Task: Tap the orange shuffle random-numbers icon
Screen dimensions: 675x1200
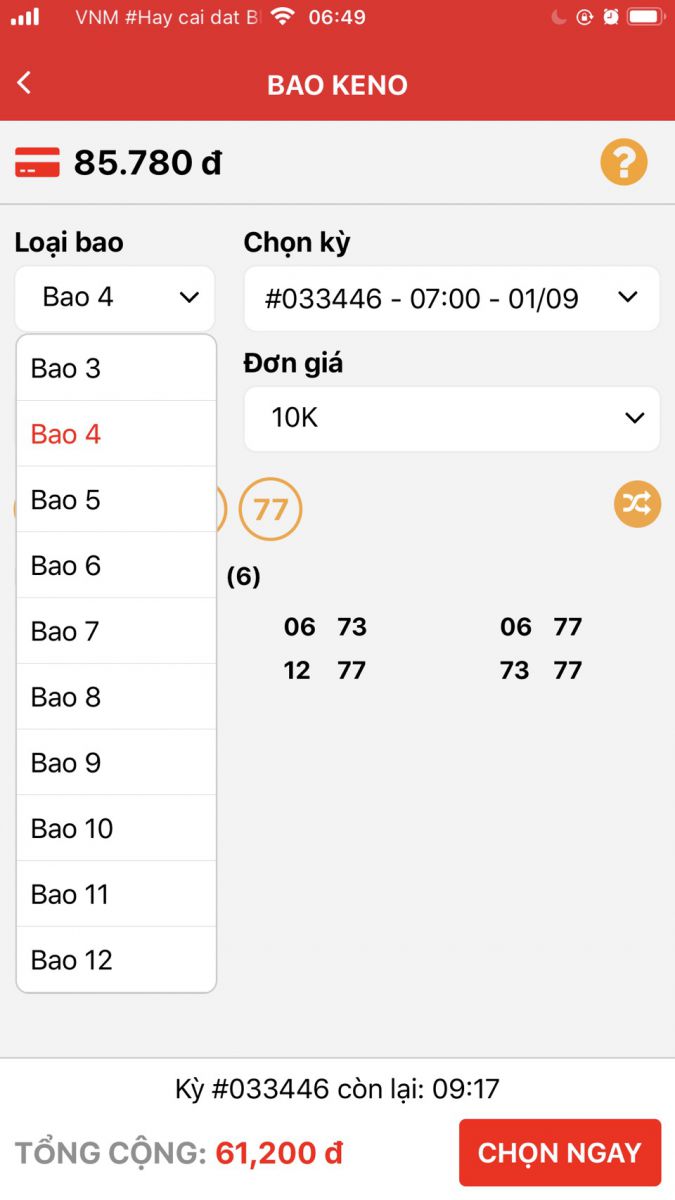Action: [x=637, y=504]
